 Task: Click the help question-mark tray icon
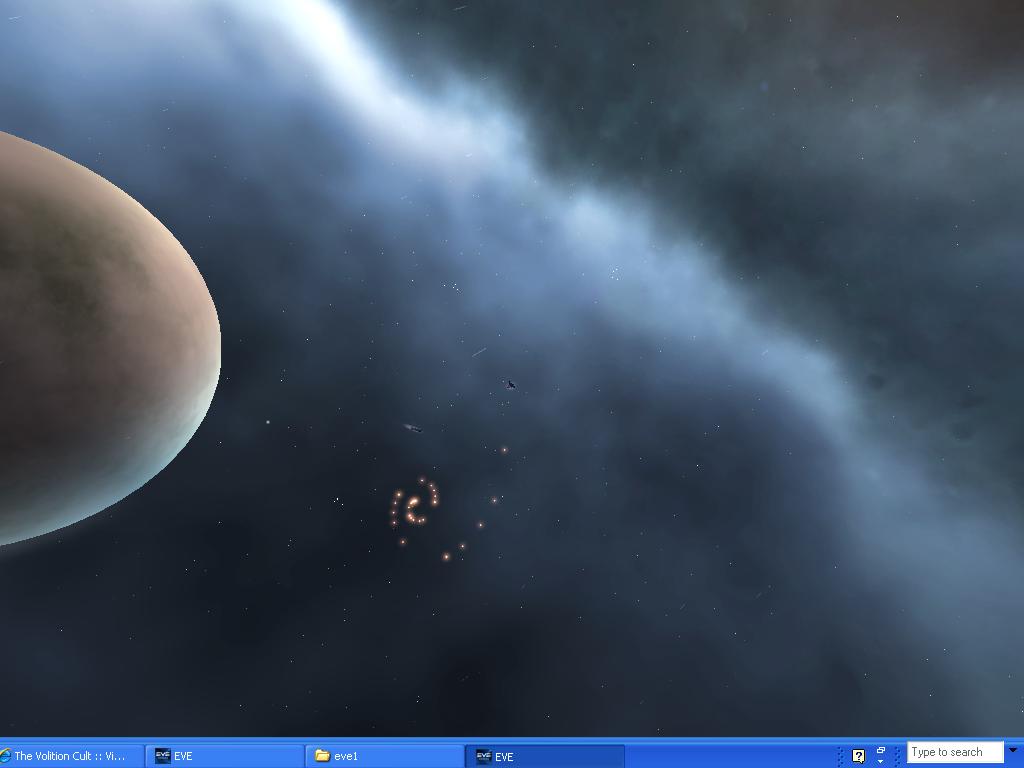click(x=858, y=756)
